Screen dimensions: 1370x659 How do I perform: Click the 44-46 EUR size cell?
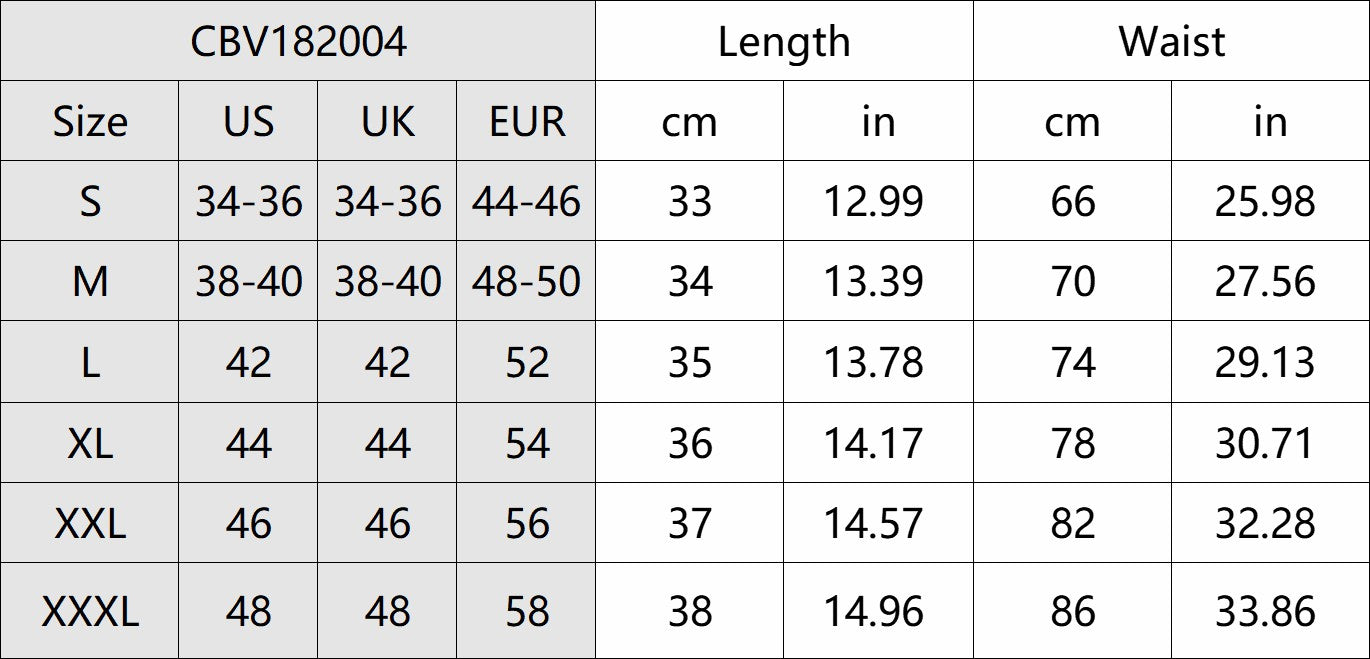click(x=526, y=202)
